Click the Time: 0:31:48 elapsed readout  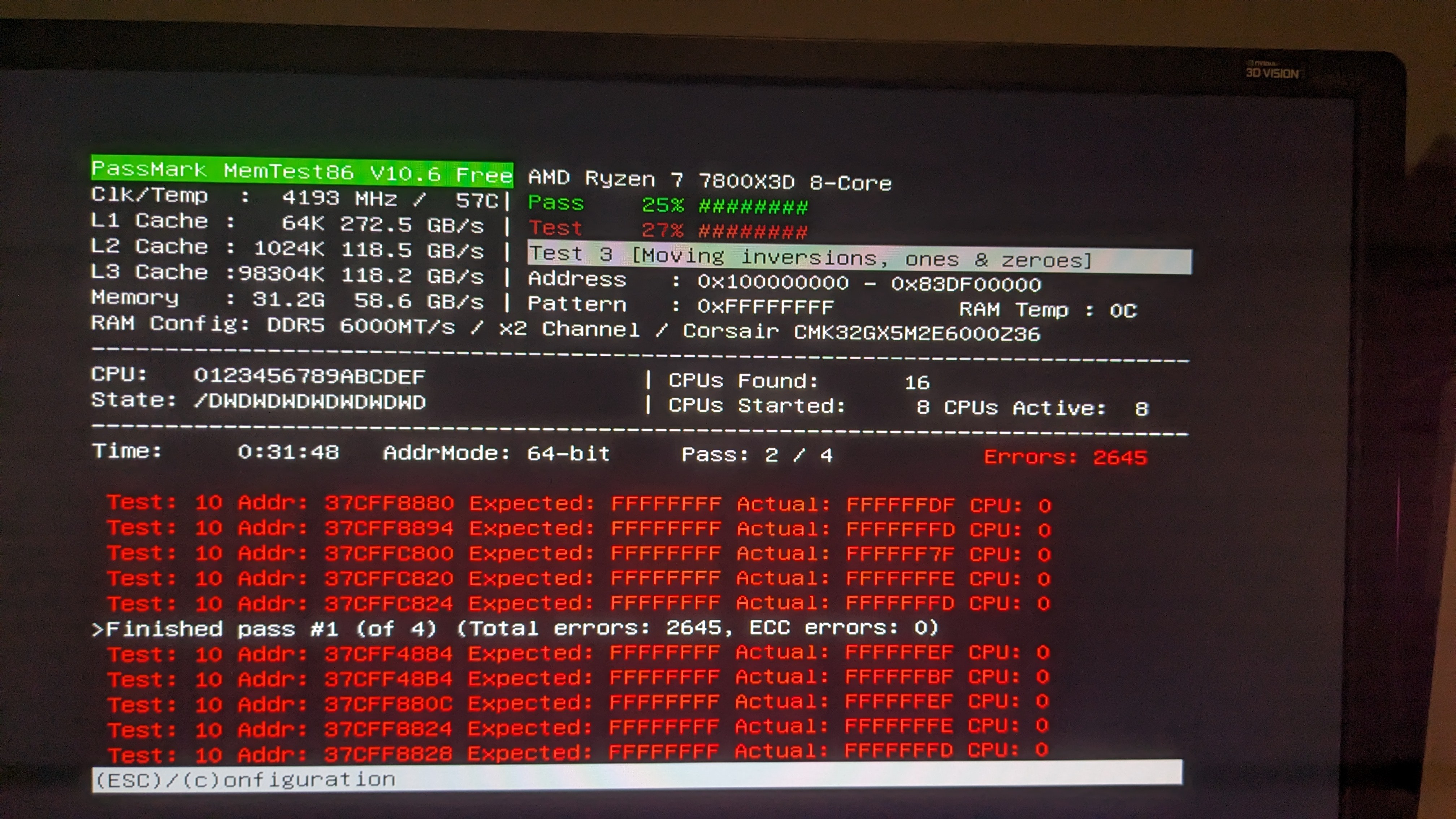[215, 452]
